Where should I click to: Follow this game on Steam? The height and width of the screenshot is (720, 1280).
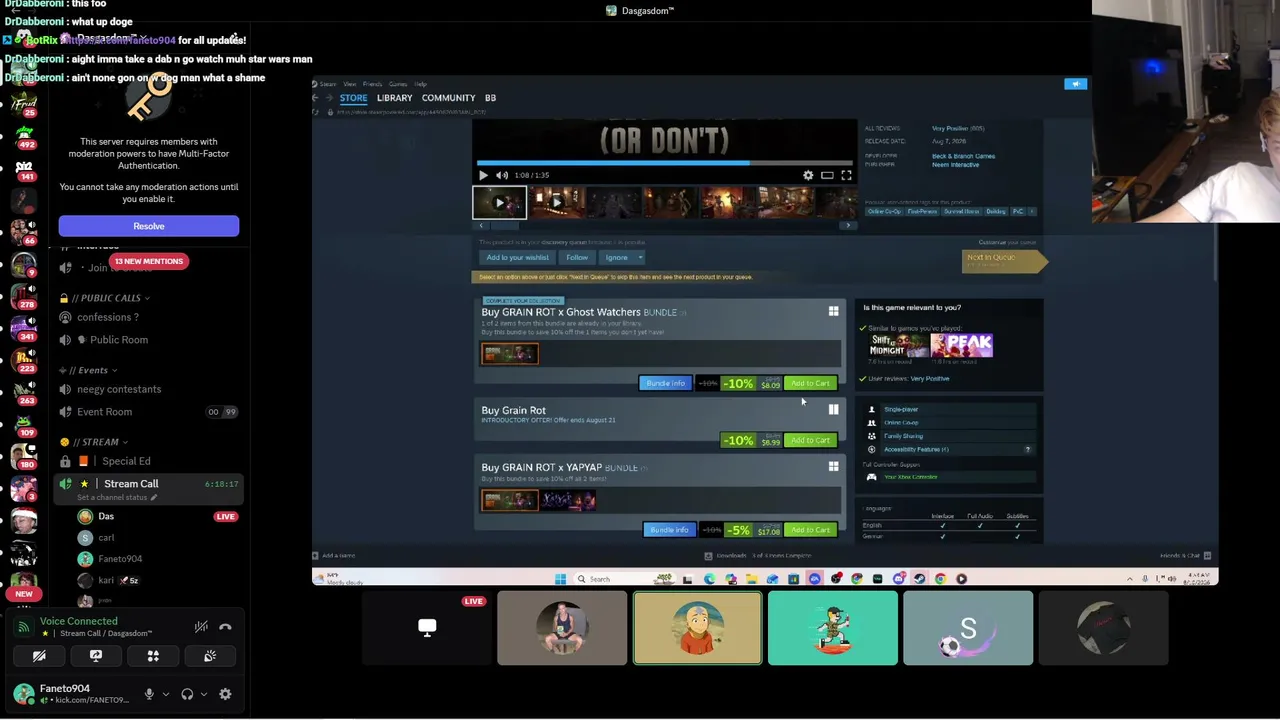click(577, 257)
